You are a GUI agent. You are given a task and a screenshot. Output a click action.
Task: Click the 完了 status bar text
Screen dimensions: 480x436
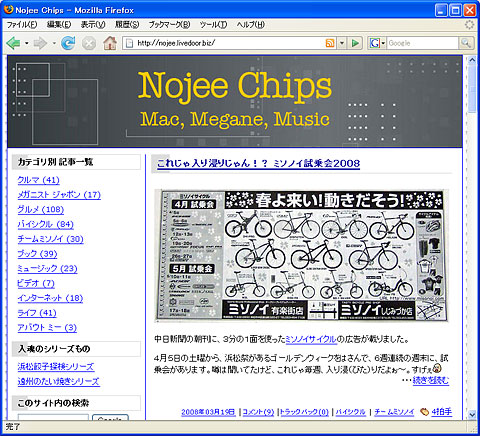tap(13, 427)
